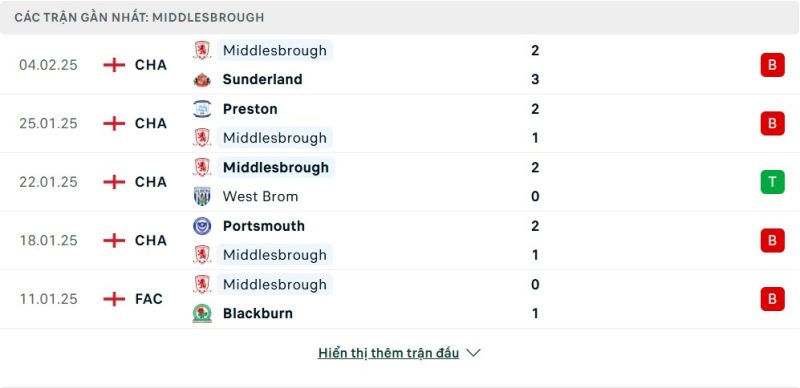Click CHA label in the 22.01.25 row
This screenshot has width=800, height=388.
point(151,182)
